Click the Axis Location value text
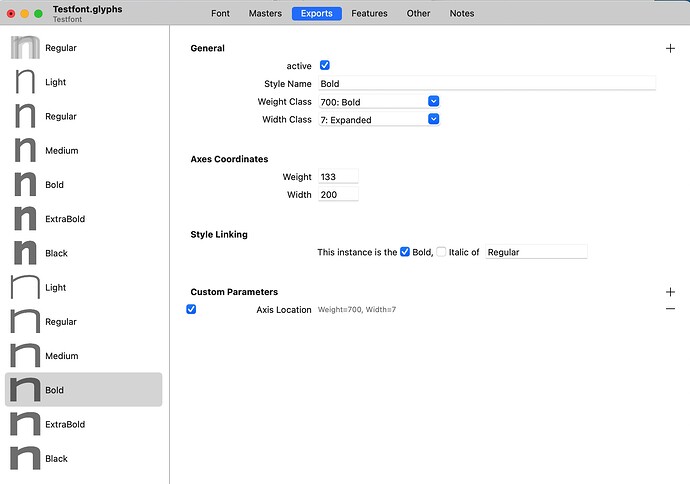The width and height of the screenshot is (690, 484). (357, 309)
